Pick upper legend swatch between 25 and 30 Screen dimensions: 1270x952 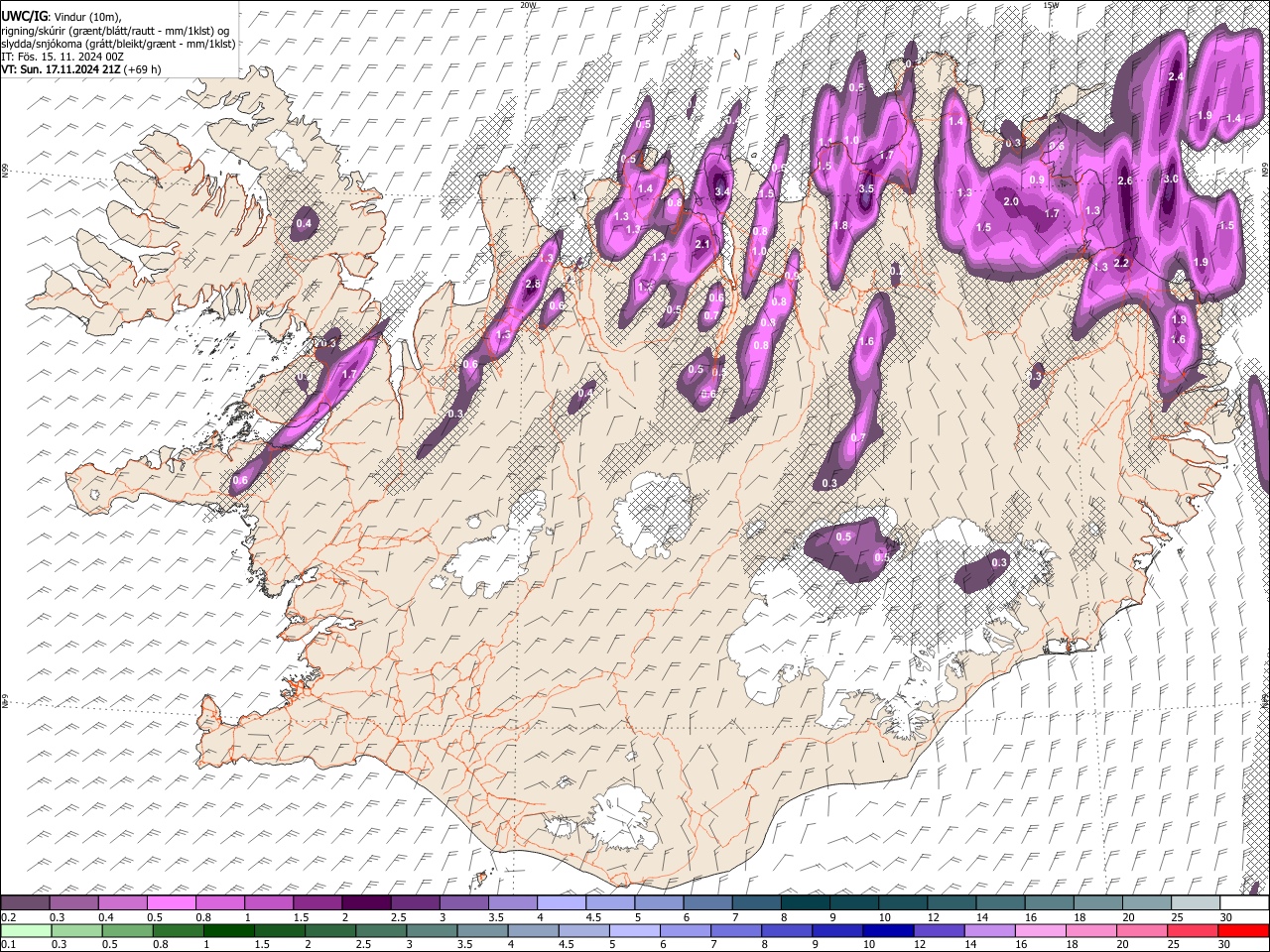[1197, 903]
